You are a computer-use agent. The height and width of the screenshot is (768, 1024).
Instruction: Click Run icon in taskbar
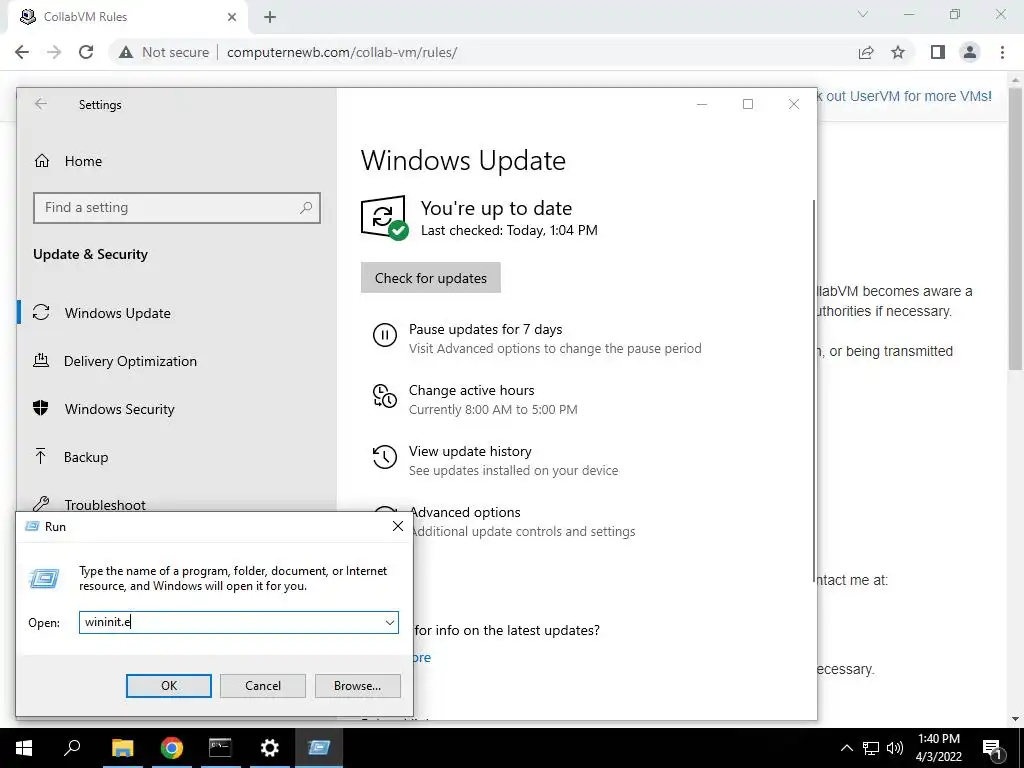click(319, 748)
